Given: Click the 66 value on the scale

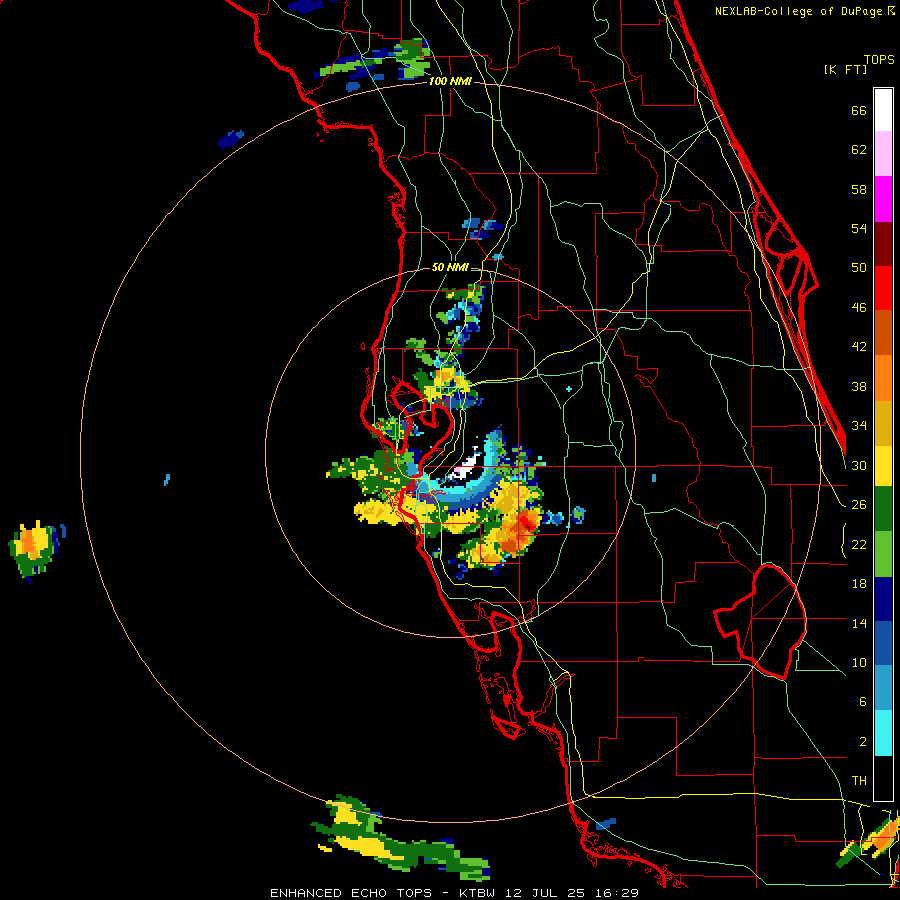Looking at the screenshot, I should pyautogui.click(x=859, y=111).
